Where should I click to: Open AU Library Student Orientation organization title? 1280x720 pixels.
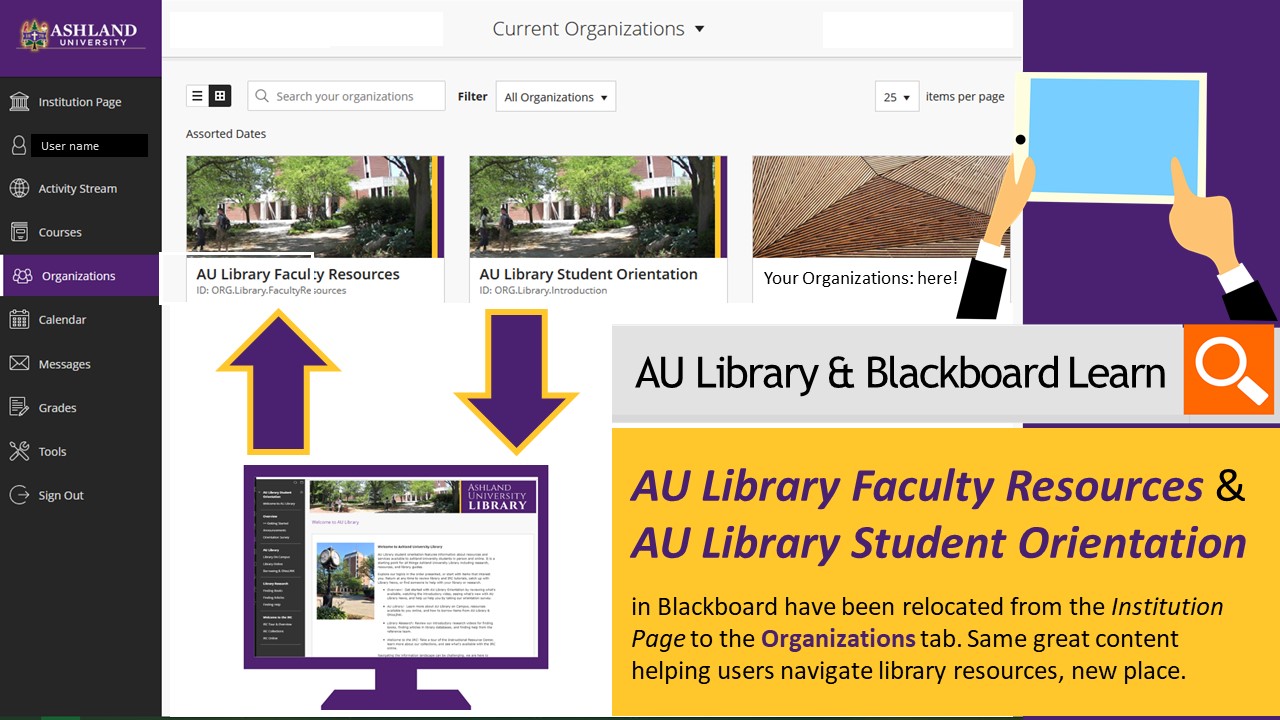coord(588,274)
